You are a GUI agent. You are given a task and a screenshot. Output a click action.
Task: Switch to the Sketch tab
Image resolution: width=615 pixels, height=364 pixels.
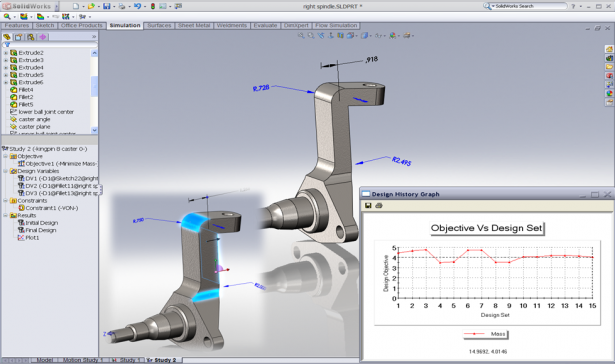tap(45, 25)
